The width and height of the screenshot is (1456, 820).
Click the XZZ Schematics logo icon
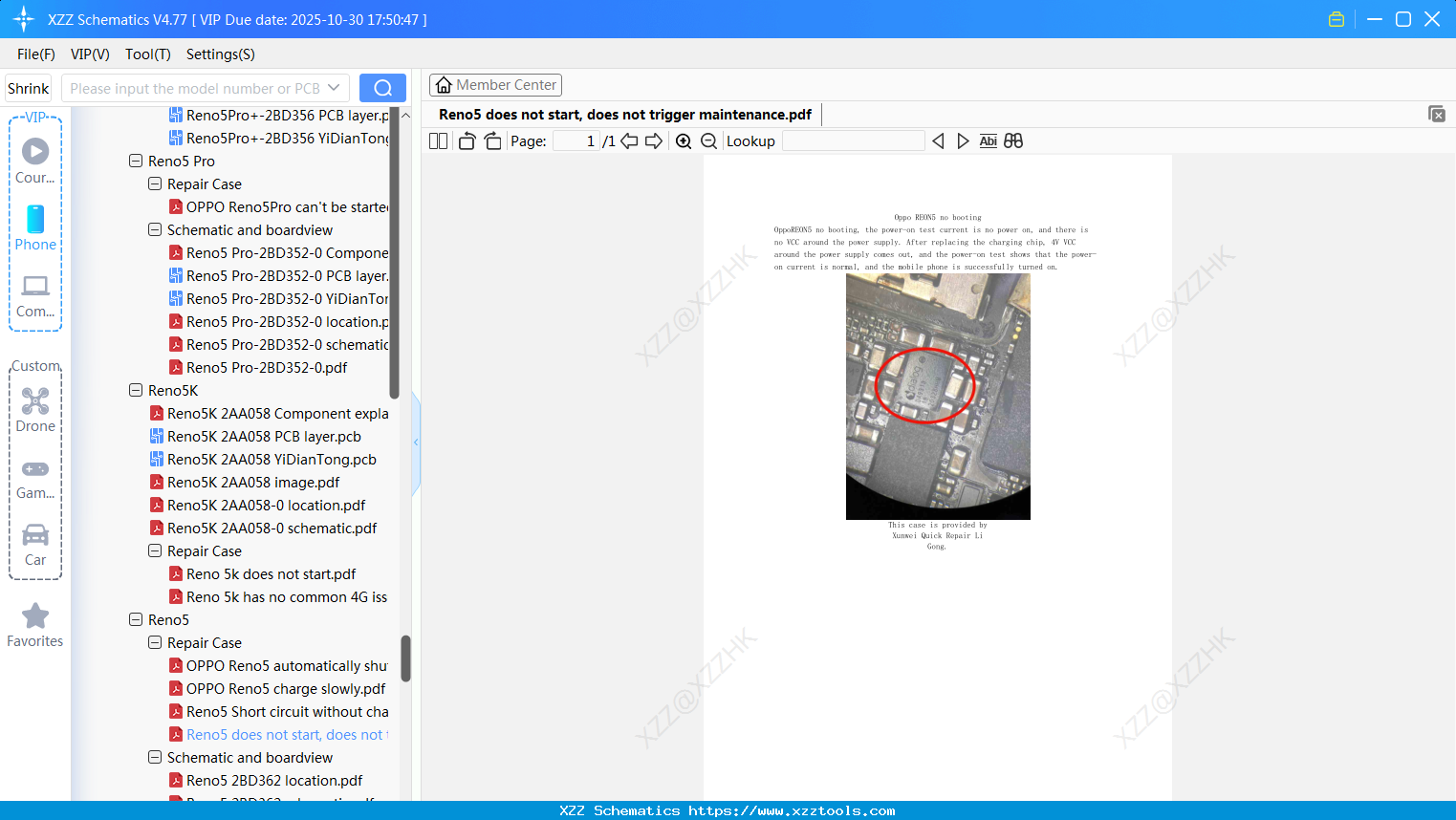pos(24,19)
